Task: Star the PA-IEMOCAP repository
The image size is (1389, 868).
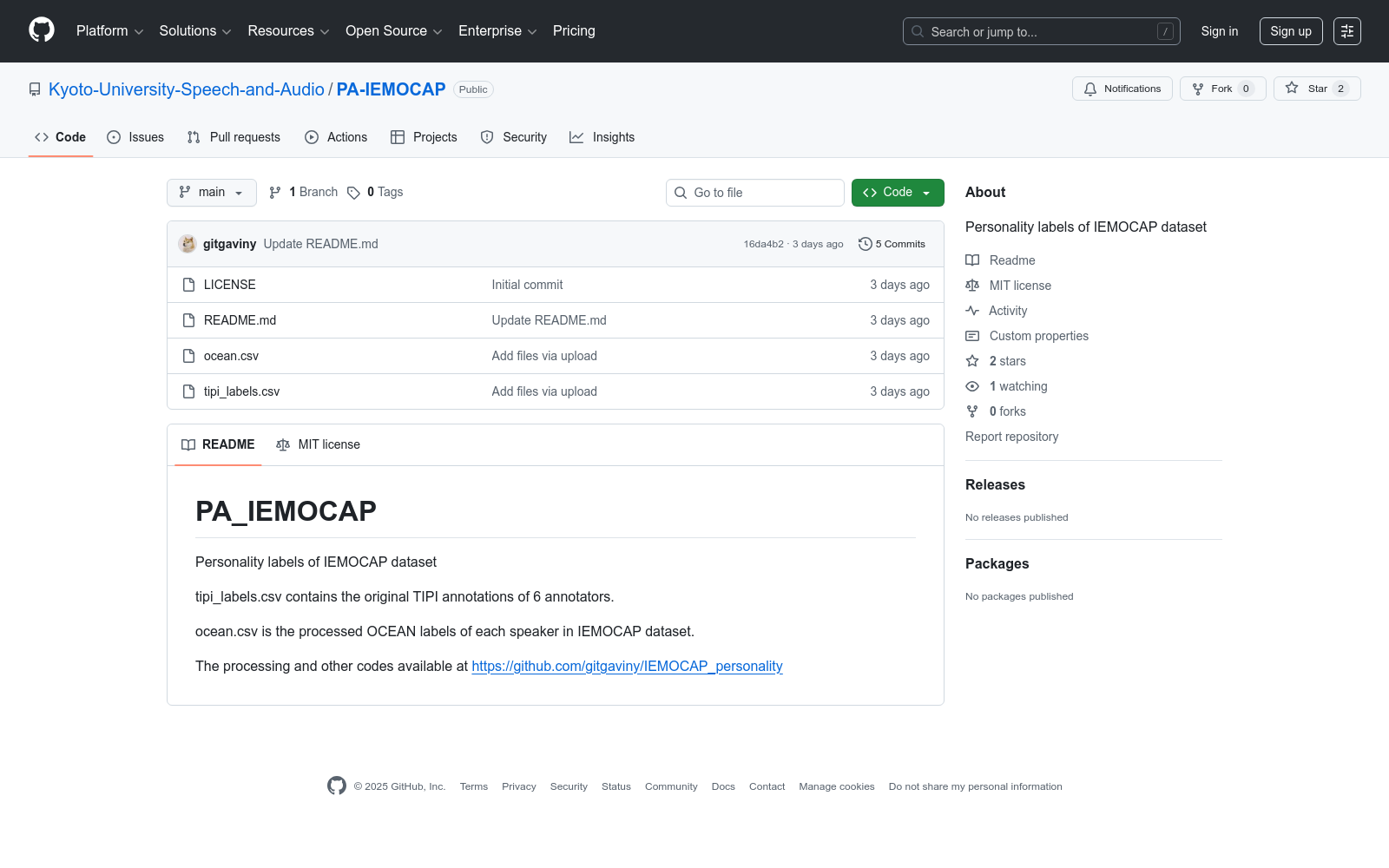Action: (x=1317, y=89)
